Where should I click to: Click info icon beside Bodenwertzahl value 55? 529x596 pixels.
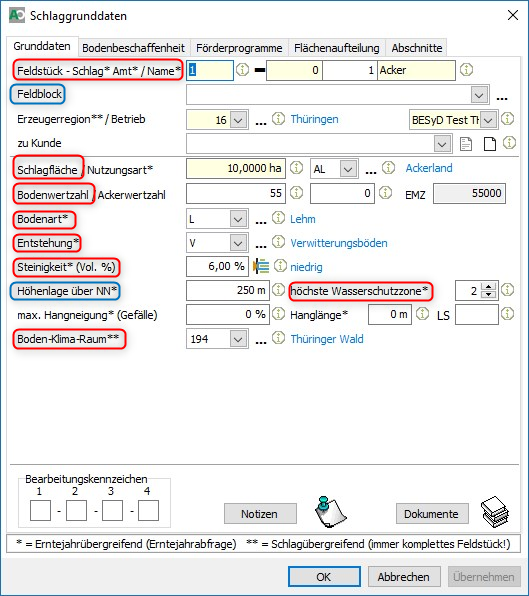[296, 193]
